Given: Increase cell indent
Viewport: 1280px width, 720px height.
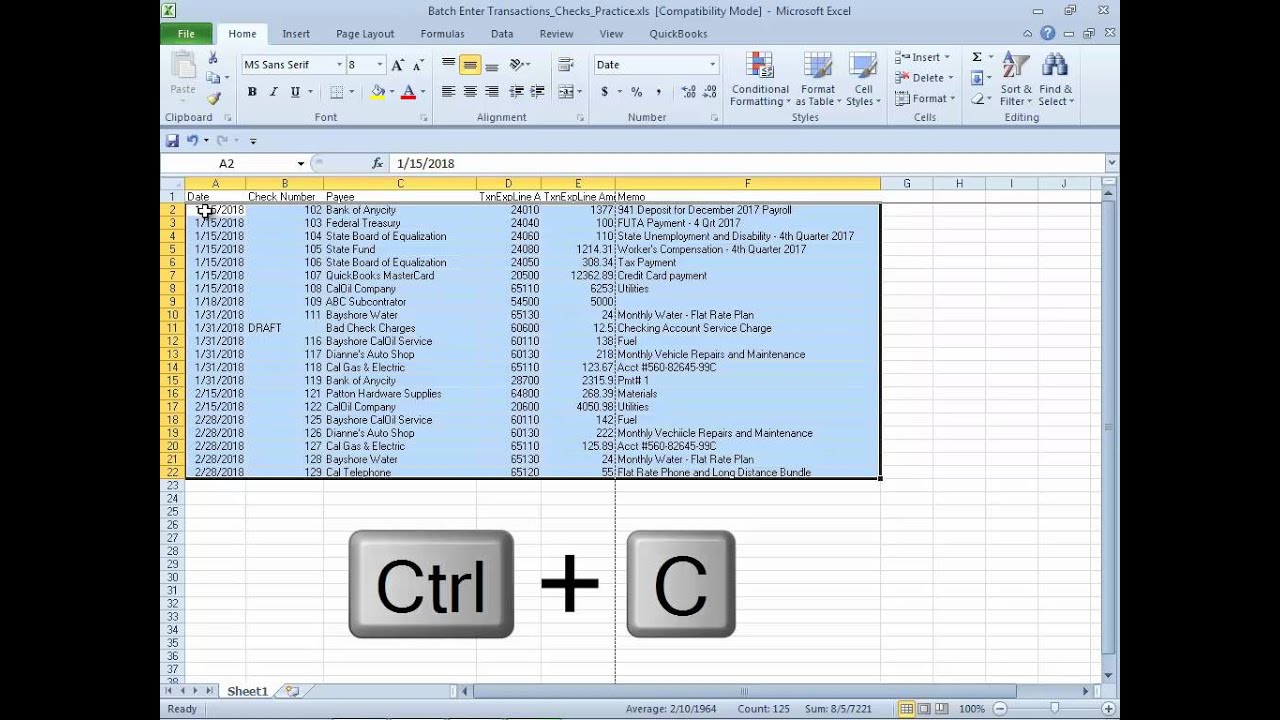Looking at the screenshot, I should click(537, 92).
